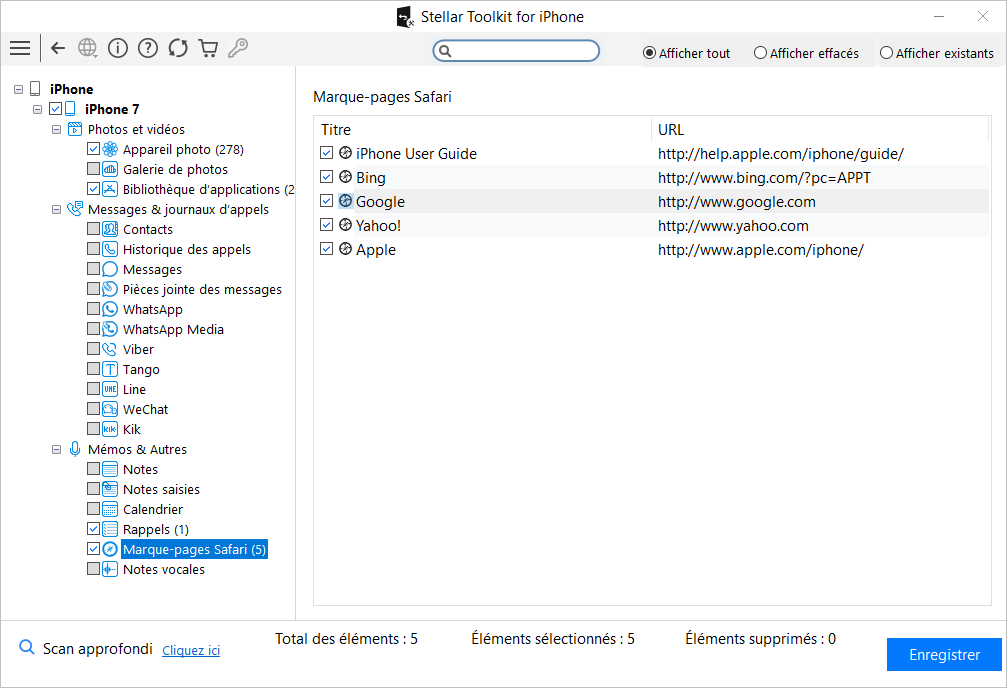Viewport: 1007px width, 688px height.
Task: Click the Pièces jointe des messages icon
Action: click(x=110, y=288)
